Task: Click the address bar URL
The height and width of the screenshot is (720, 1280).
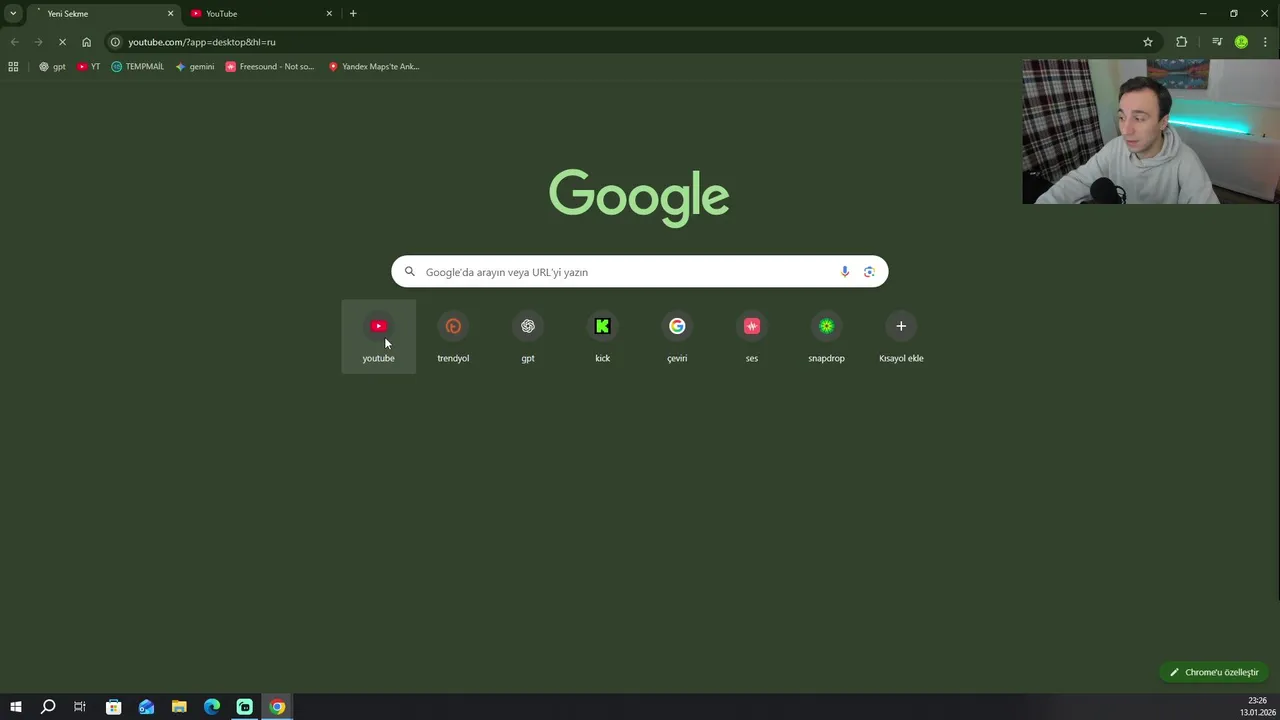Action: (x=202, y=42)
